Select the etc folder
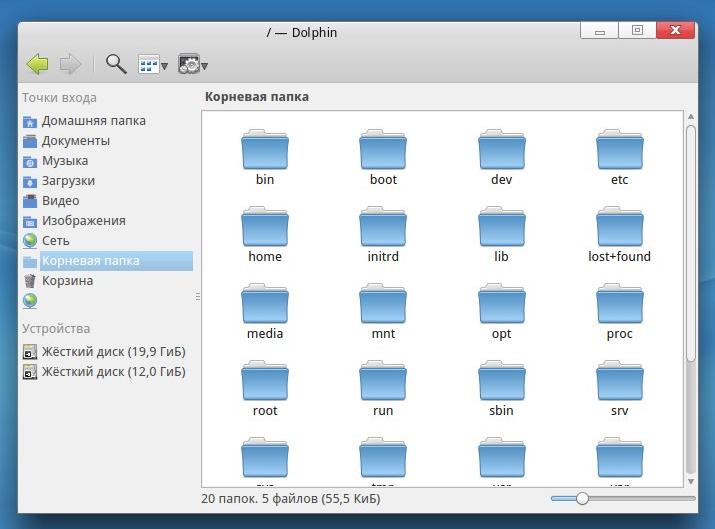The image size is (715, 529). pos(619,151)
